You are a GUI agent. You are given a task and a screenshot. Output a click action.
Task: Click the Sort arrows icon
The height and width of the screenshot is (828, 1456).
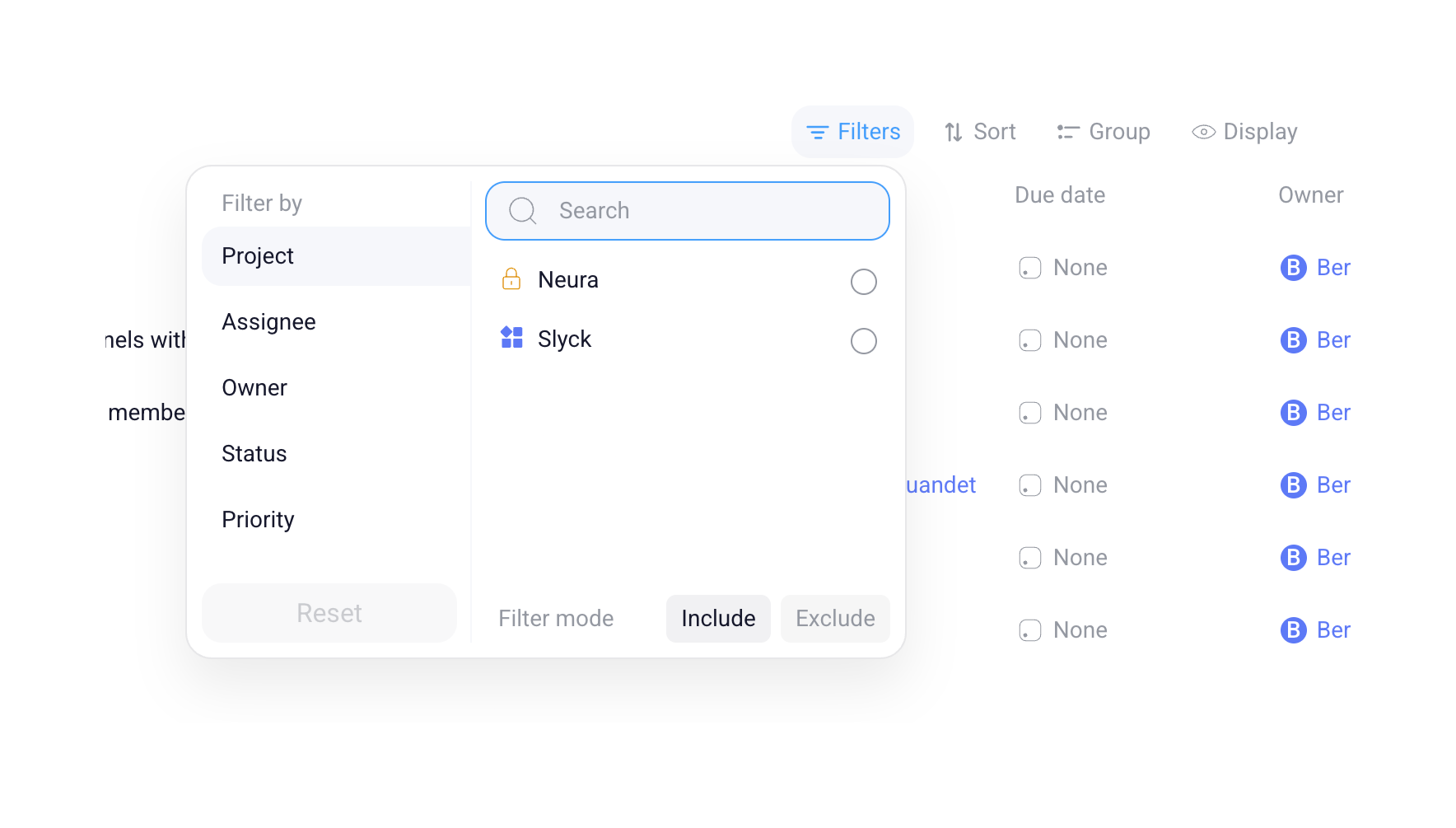click(x=953, y=133)
